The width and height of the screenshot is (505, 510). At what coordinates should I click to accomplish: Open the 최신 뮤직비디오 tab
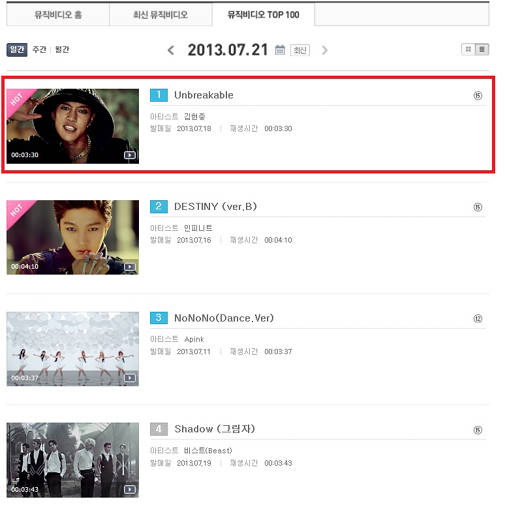[161, 15]
